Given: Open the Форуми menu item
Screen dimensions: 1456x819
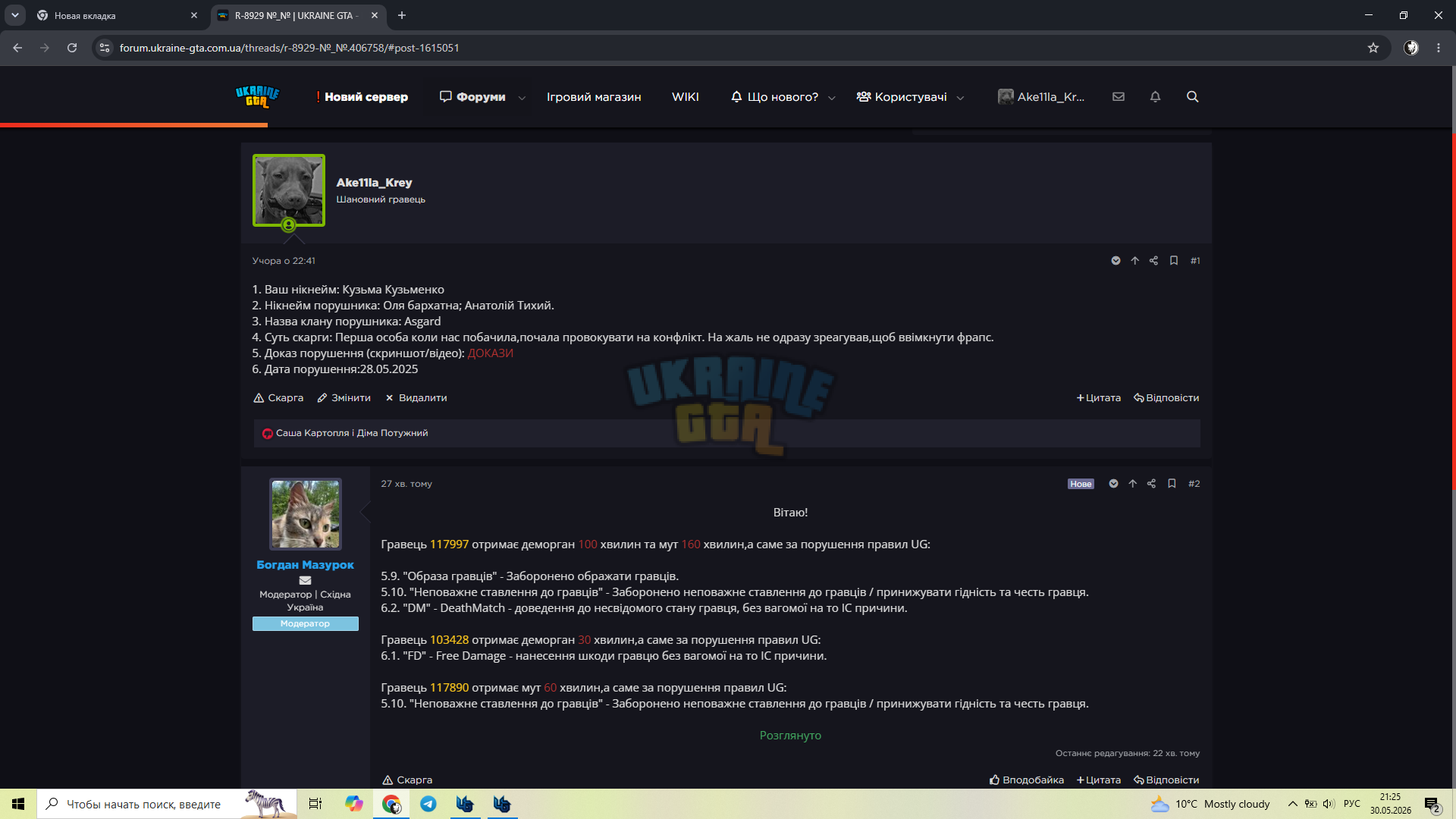Looking at the screenshot, I should [472, 96].
